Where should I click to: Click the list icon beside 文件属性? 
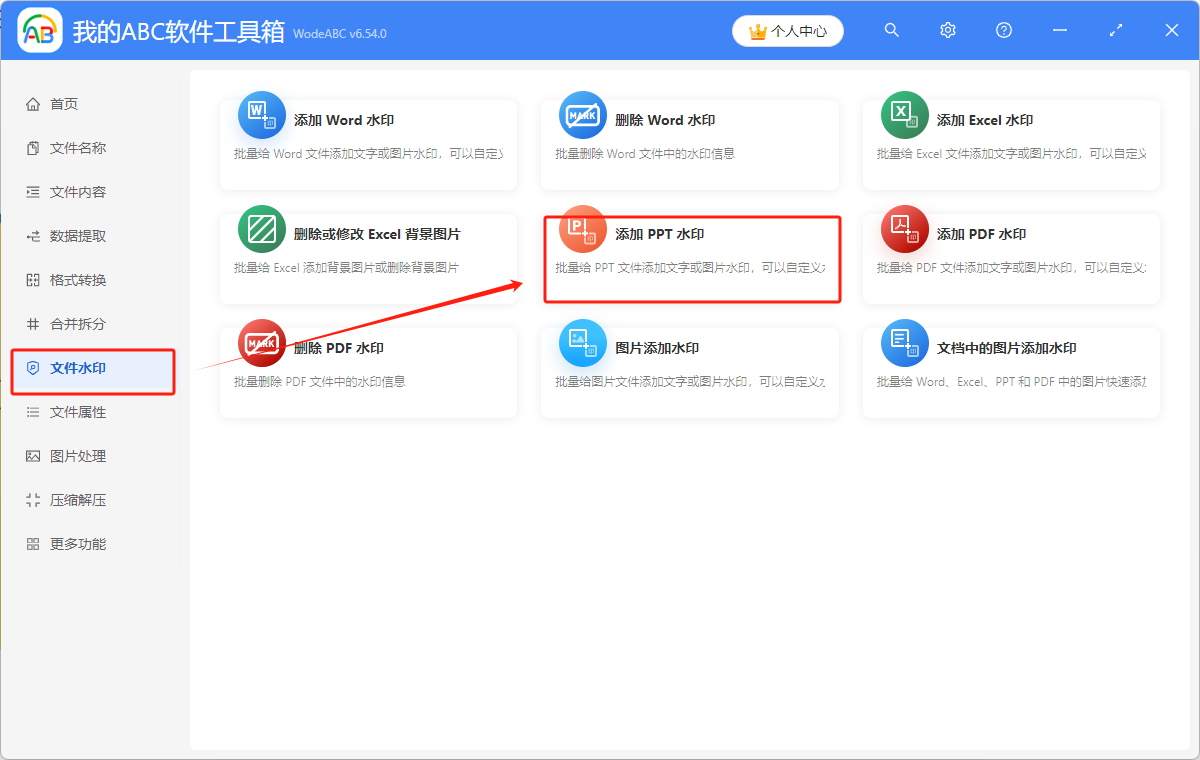tap(33, 412)
